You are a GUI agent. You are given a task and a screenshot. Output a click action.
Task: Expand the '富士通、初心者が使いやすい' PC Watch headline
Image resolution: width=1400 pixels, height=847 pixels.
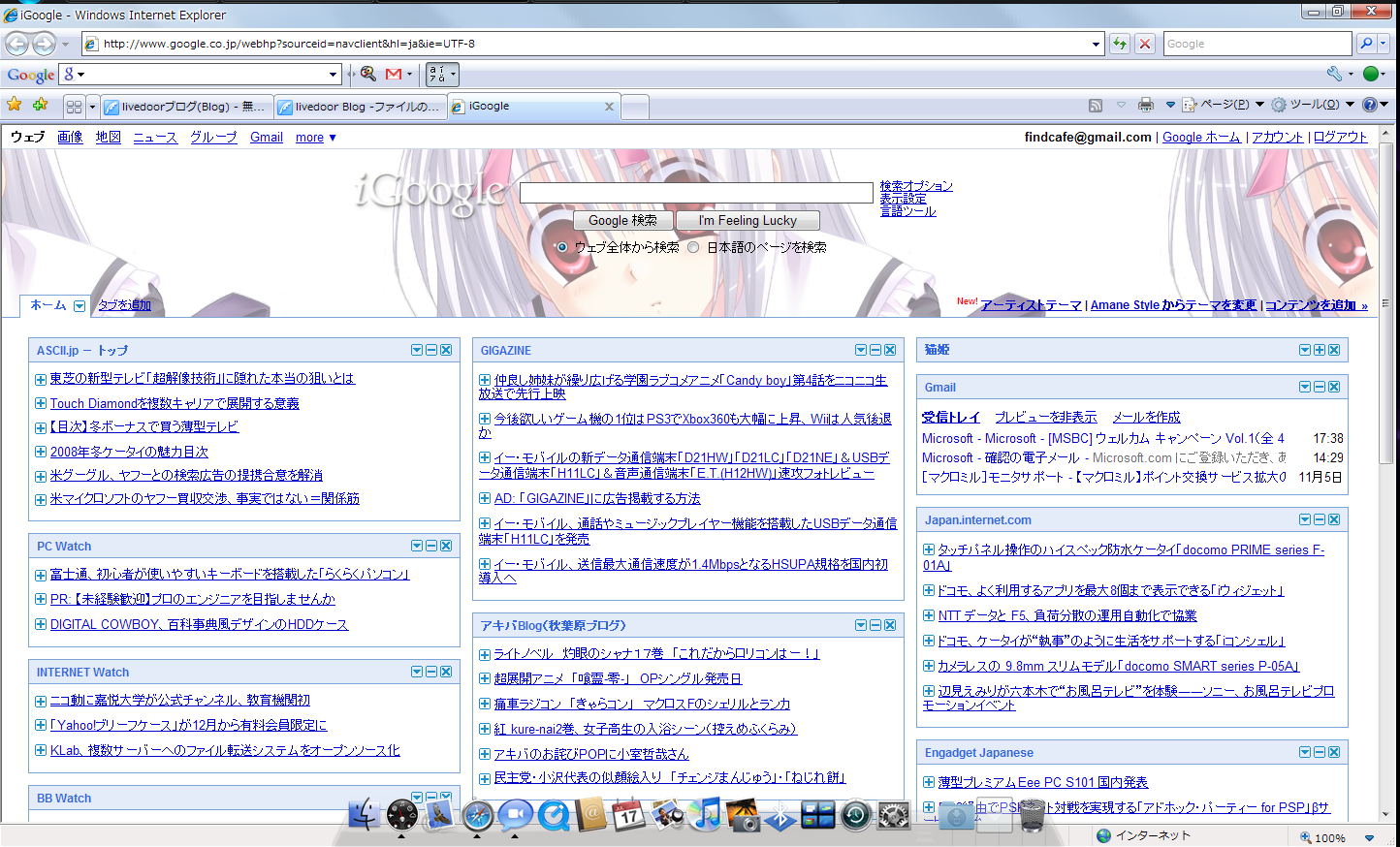coord(41,575)
